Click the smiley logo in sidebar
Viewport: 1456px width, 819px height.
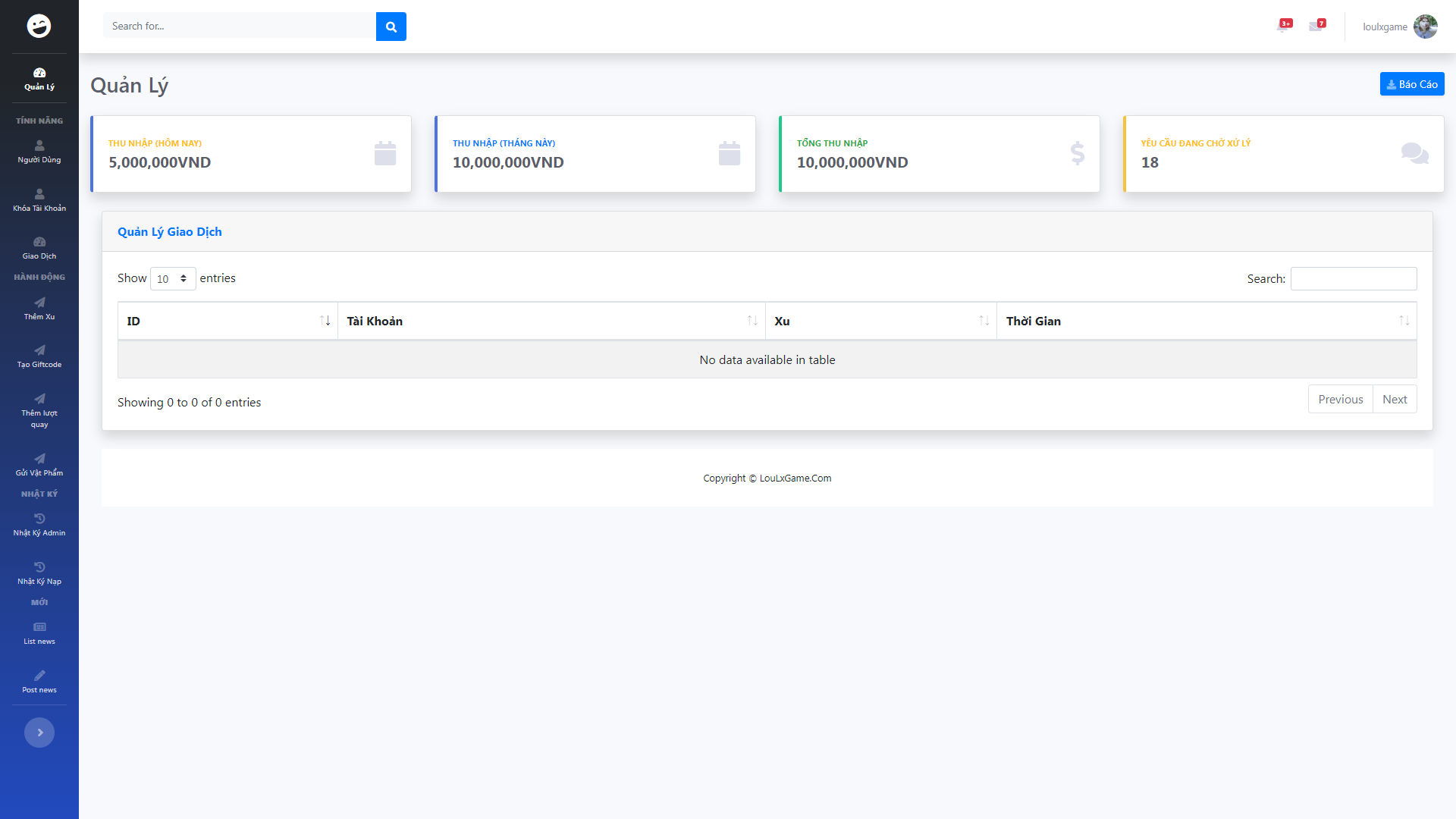[x=39, y=26]
